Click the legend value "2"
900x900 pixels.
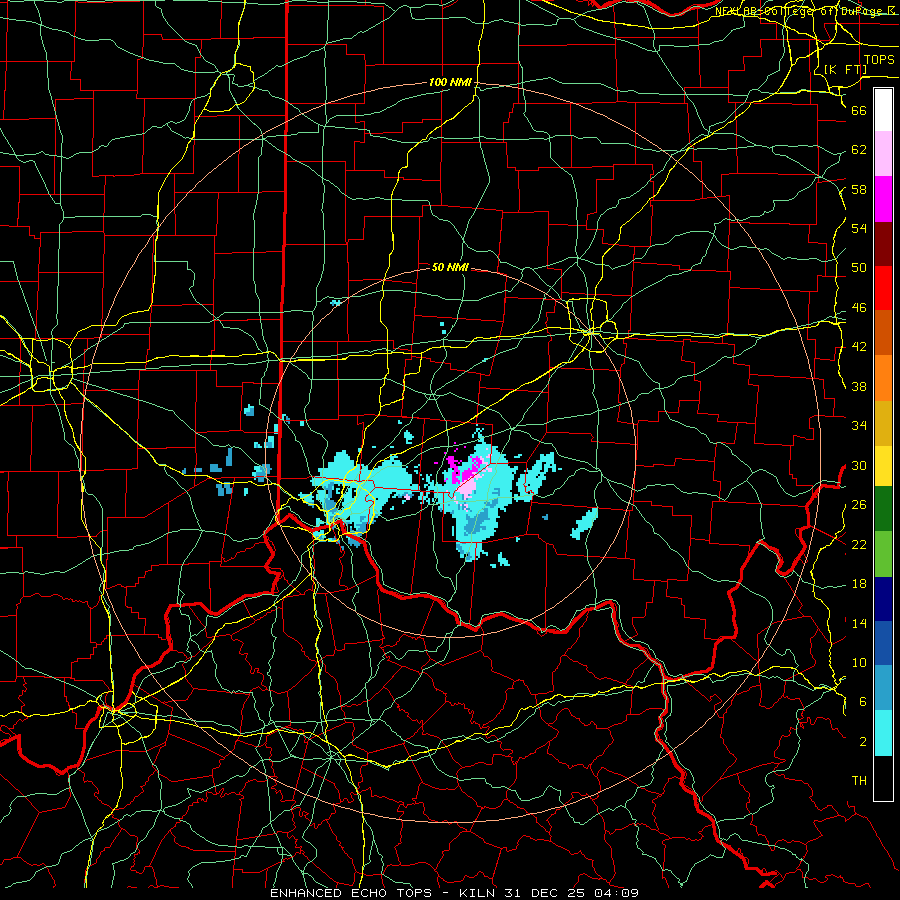click(862, 742)
